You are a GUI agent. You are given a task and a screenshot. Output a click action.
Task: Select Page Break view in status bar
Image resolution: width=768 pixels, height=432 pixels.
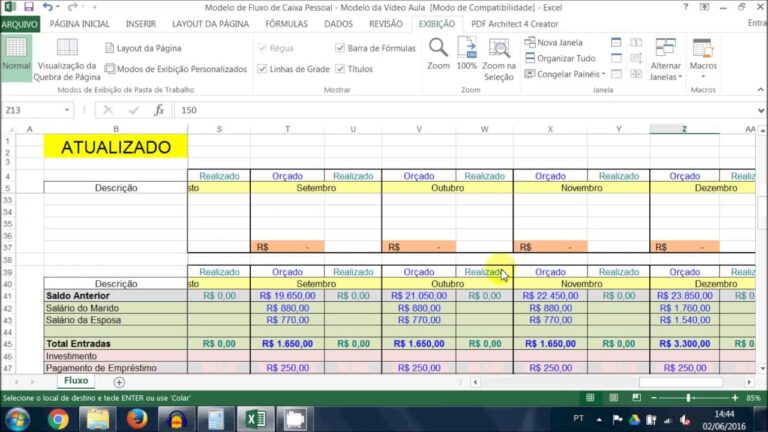[x=636, y=398]
